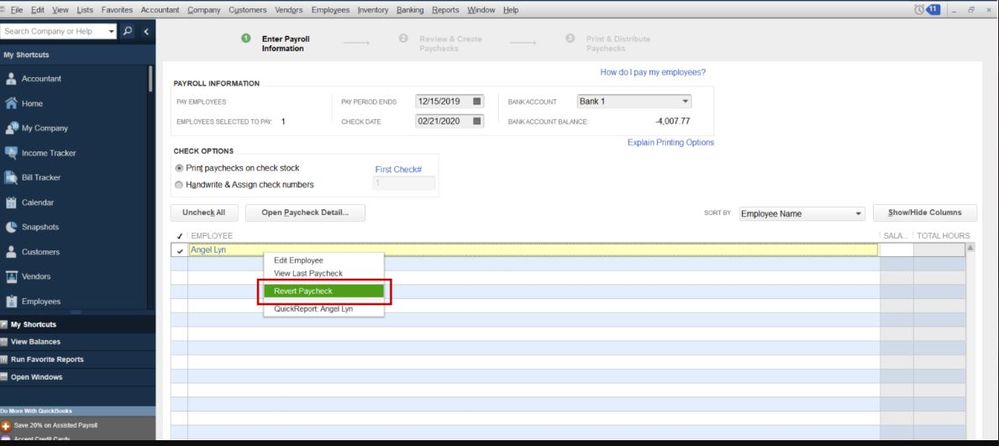Image resolution: width=999 pixels, height=446 pixels.
Task: Click the Check Date field
Action: tap(443, 121)
